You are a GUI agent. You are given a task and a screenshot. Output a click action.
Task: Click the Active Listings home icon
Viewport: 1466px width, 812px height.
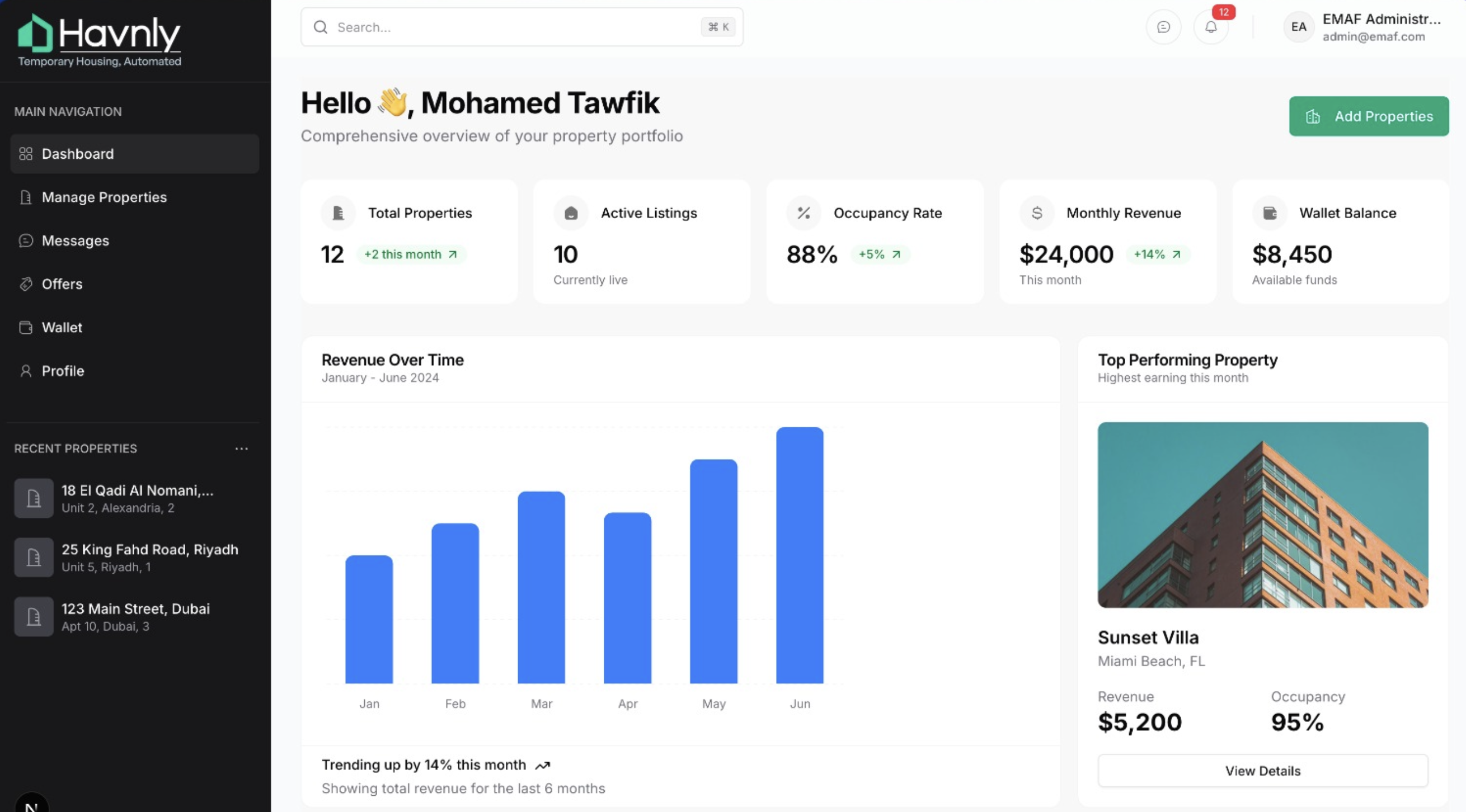tap(571, 213)
